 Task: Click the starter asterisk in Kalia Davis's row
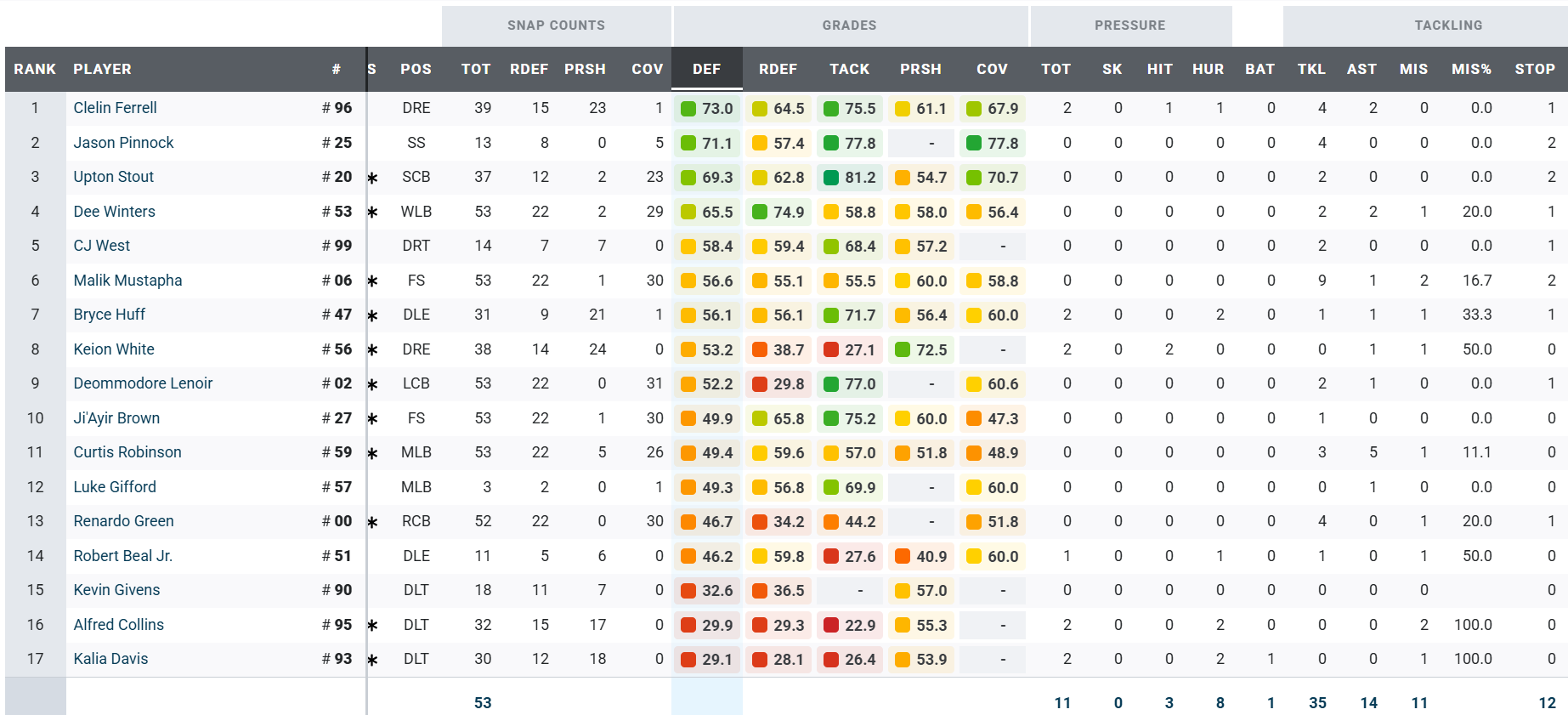(x=372, y=659)
